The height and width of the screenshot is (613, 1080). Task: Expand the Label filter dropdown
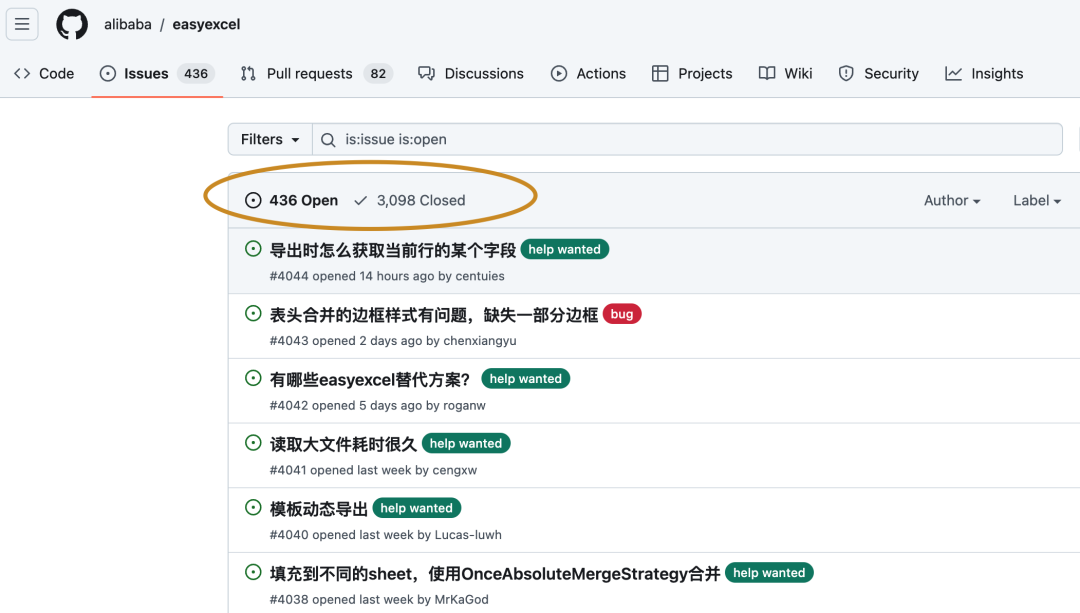tap(1037, 200)
